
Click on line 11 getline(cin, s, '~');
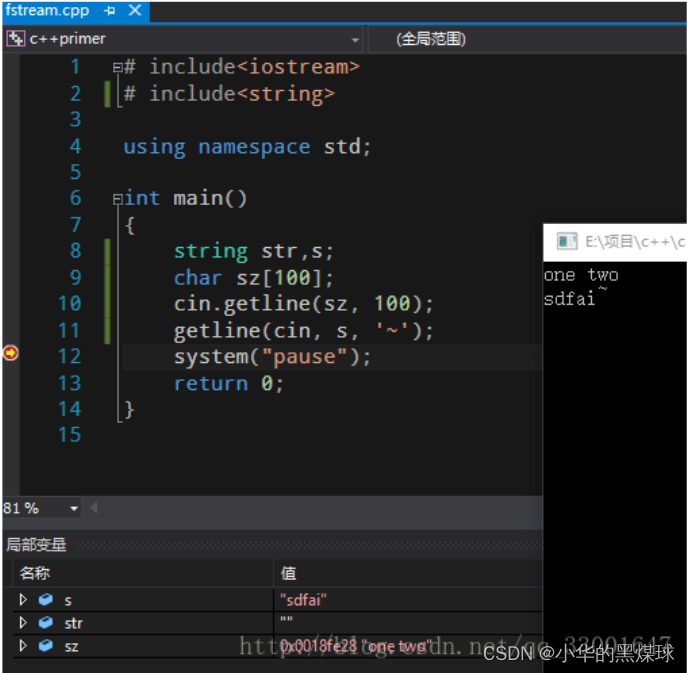click(x=304, y=331)
